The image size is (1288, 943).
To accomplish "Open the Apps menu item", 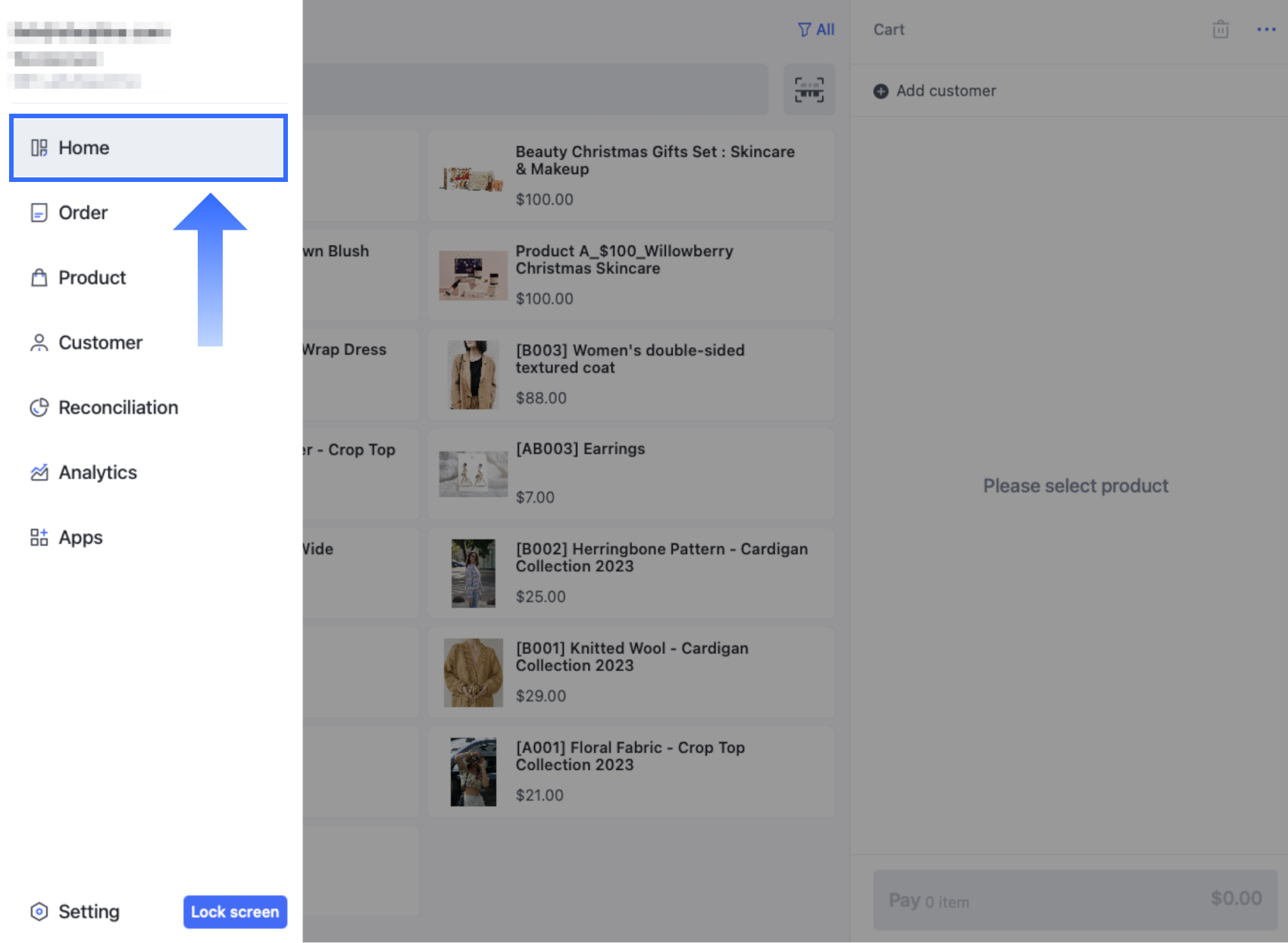I will click(148, 537).
